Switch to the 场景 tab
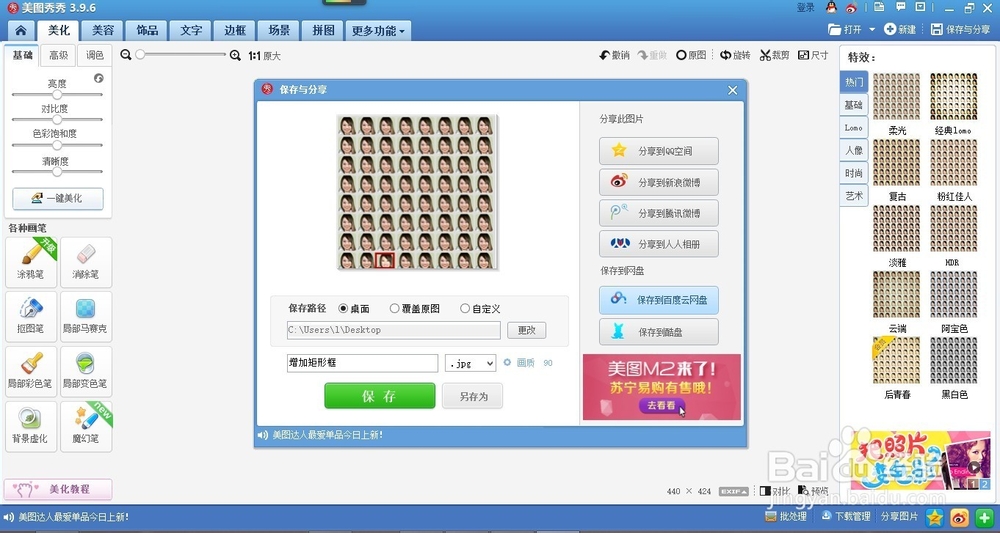The image size is (1000, 533). click(279, 31)
